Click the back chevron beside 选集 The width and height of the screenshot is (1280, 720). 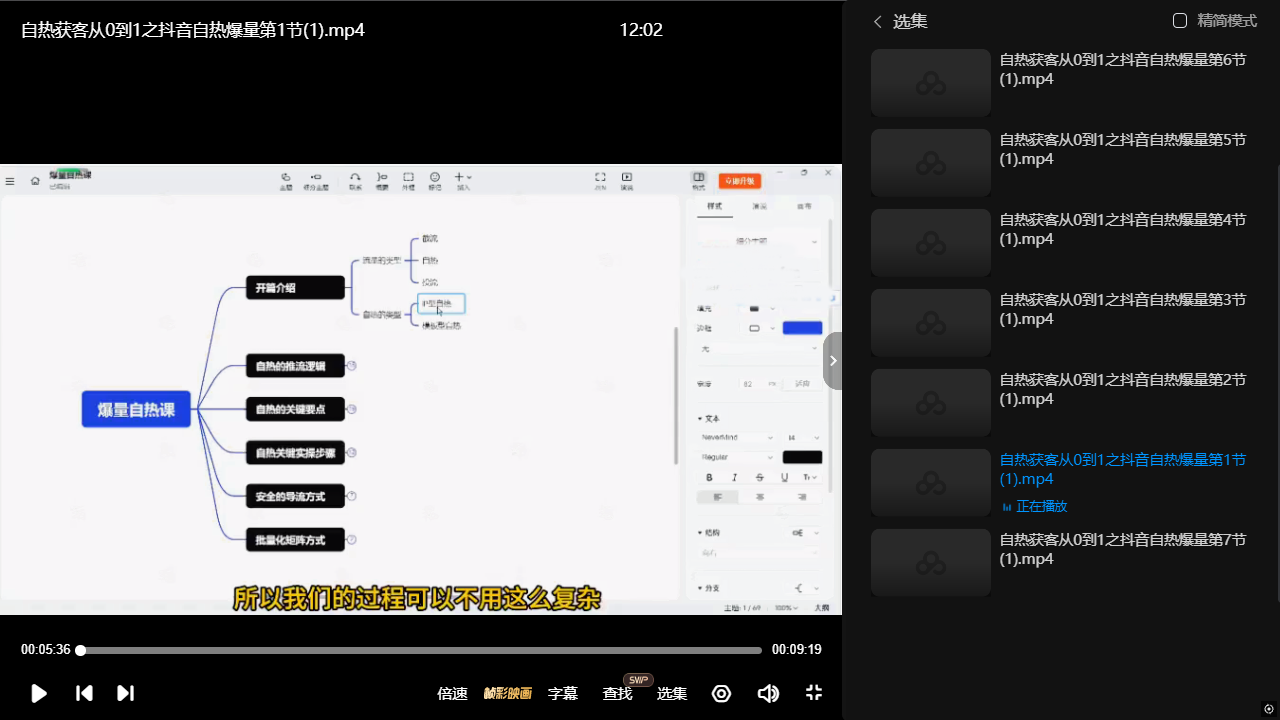878,22
